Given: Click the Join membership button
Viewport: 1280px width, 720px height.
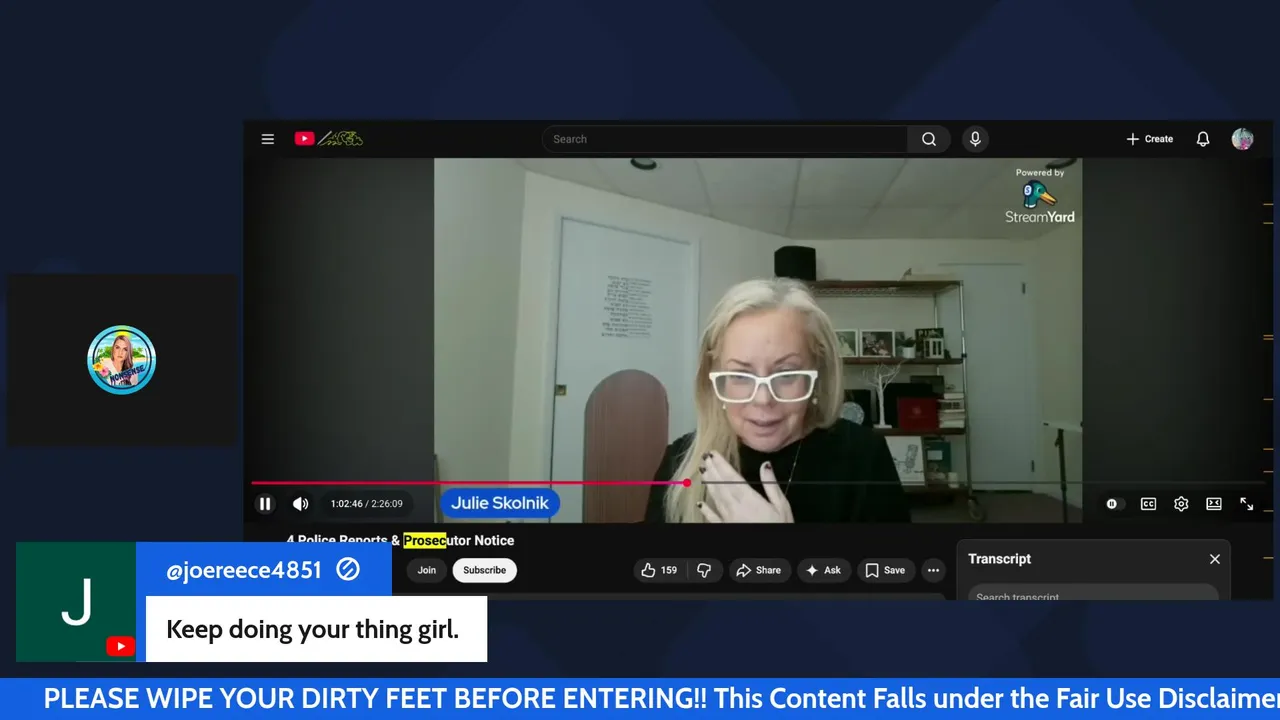Looking at the screenshot, I should (x=427, y=570).
